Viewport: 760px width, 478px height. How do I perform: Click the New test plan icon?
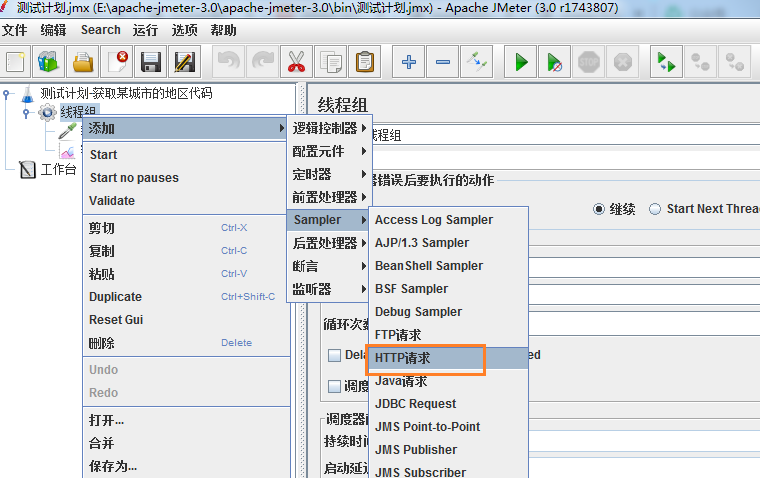click(x=16, y=62)
